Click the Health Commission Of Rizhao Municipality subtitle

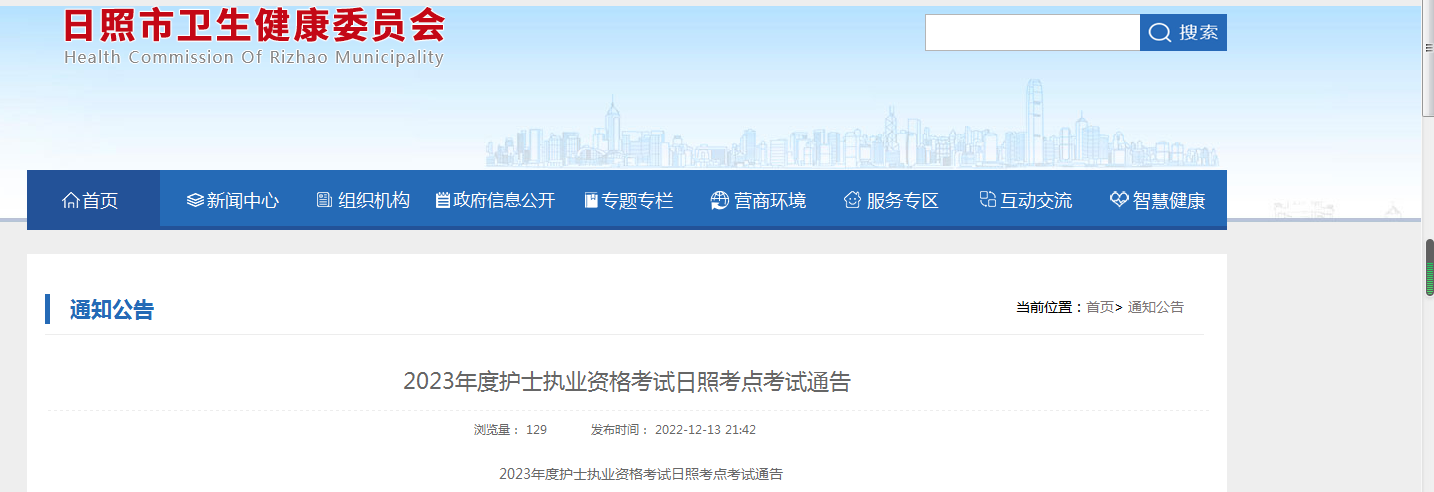254,58
